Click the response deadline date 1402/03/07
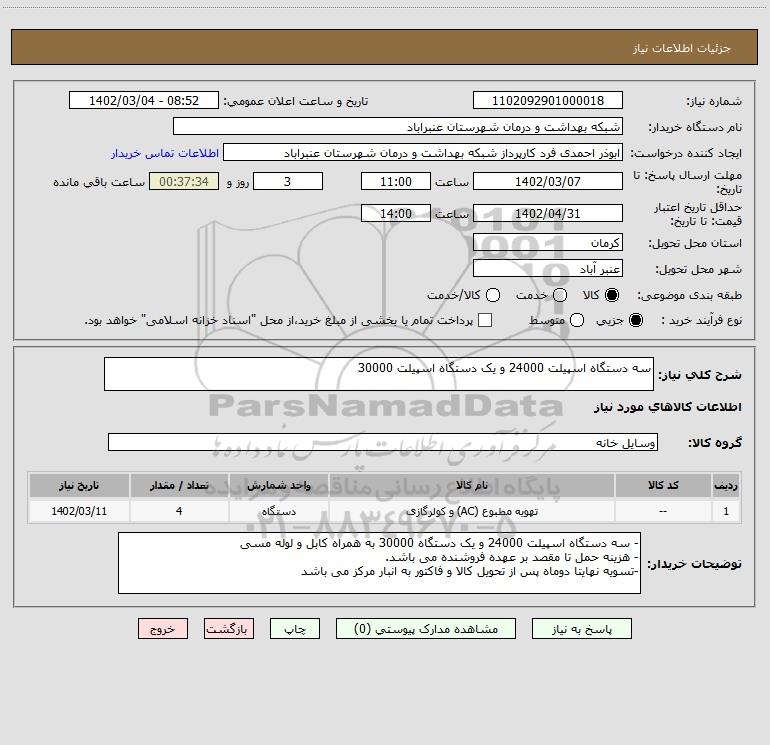The width and height of the screenshot is (770, 745). (548, 182)
